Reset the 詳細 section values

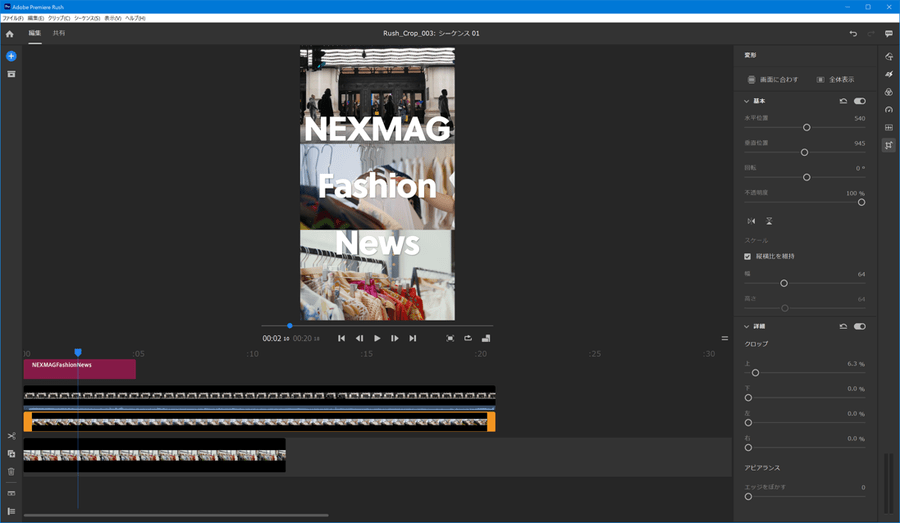tap(843, 327)
